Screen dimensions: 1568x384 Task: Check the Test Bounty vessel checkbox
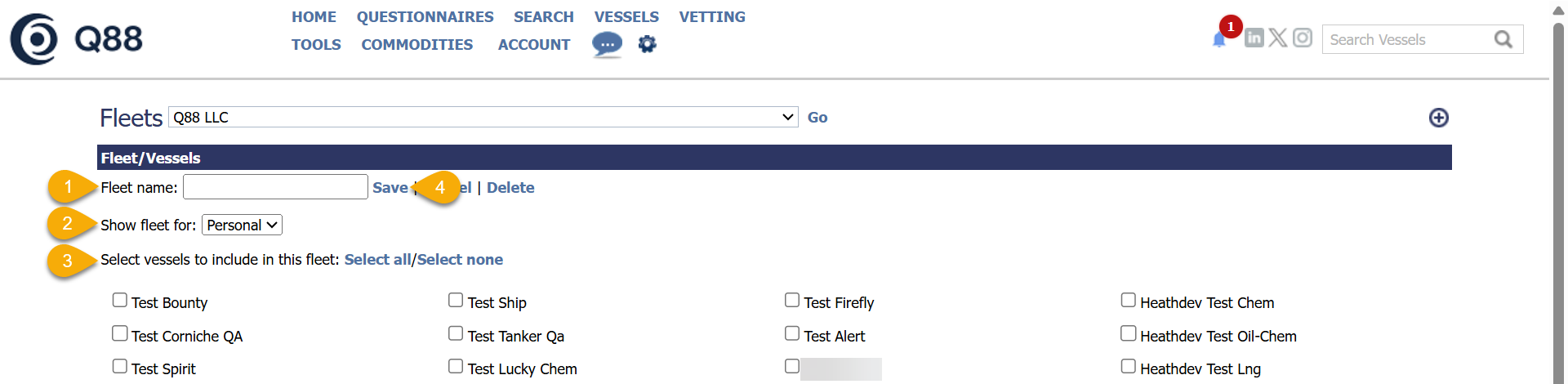[120, 300]
